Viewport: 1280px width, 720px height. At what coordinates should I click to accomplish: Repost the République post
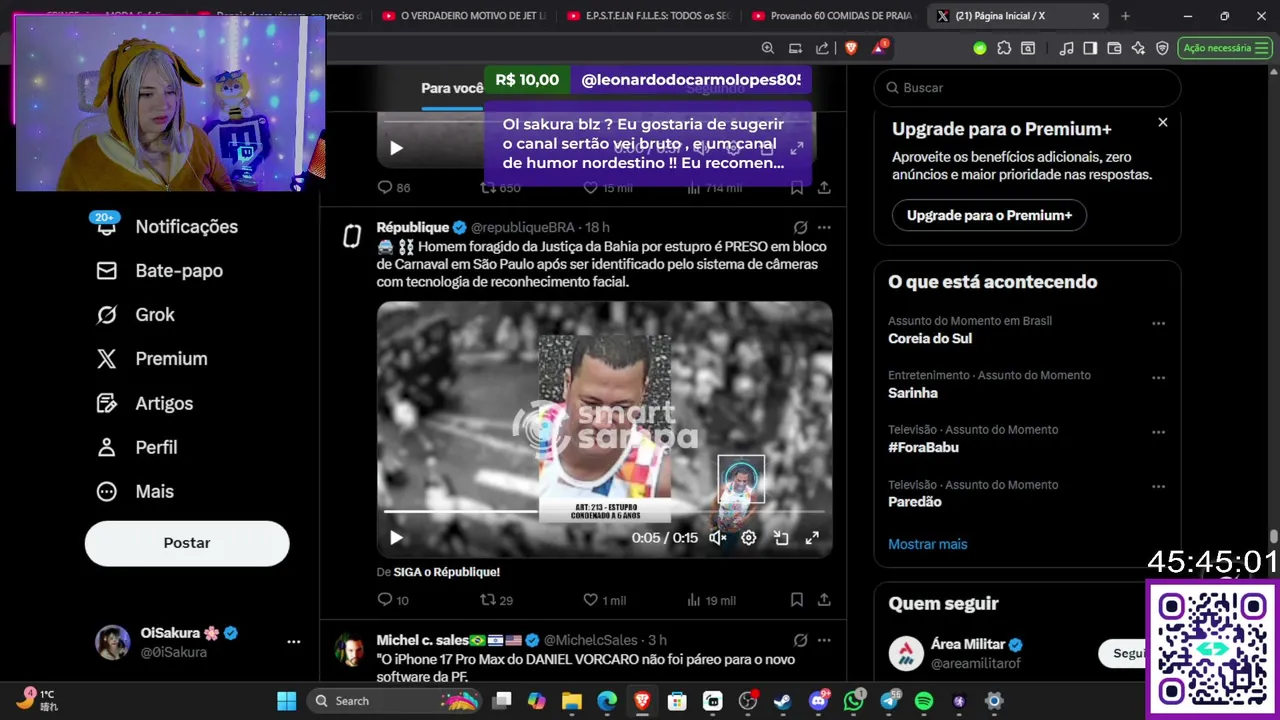click(496, 600)
